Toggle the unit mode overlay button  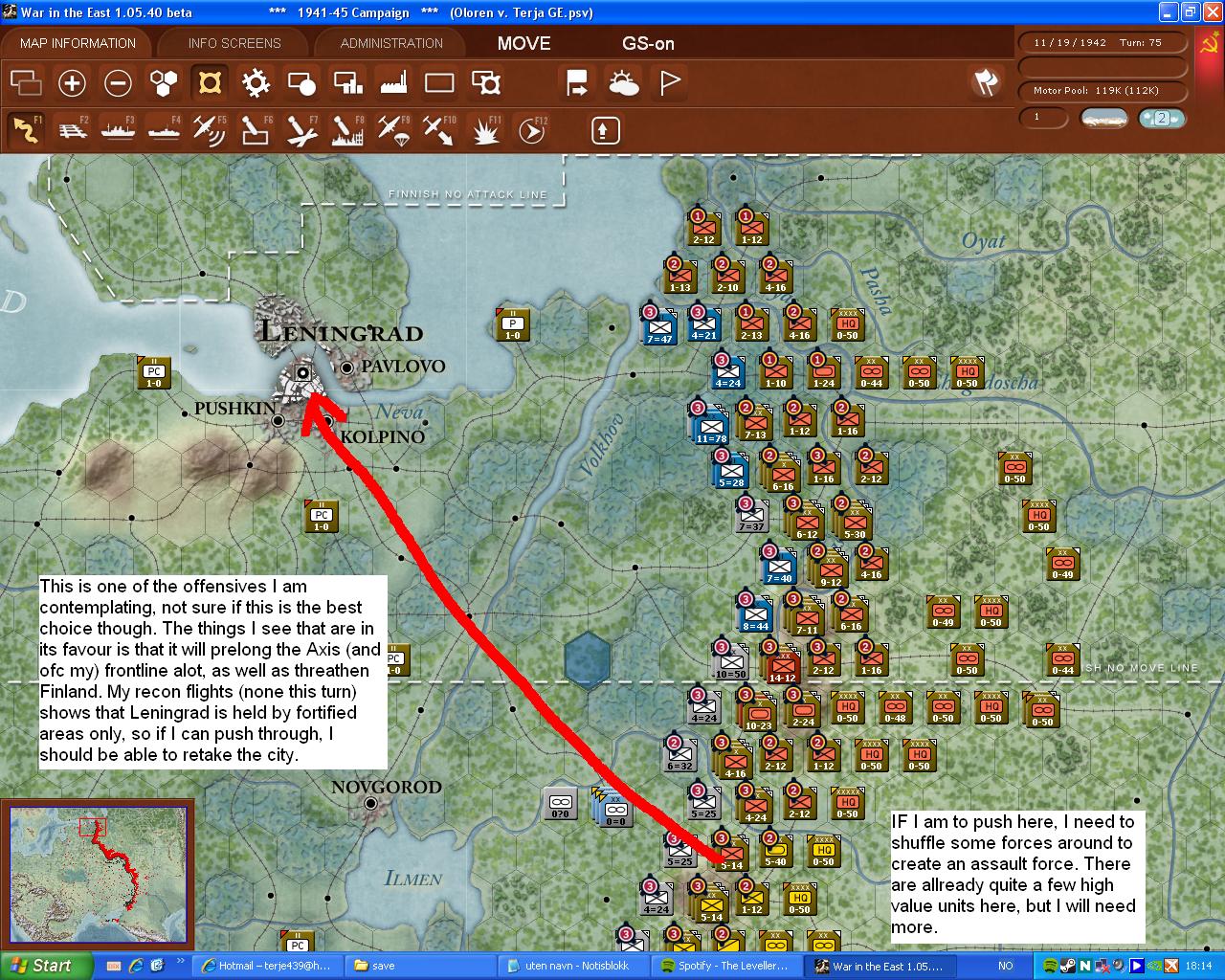click(x=210, y=83)
